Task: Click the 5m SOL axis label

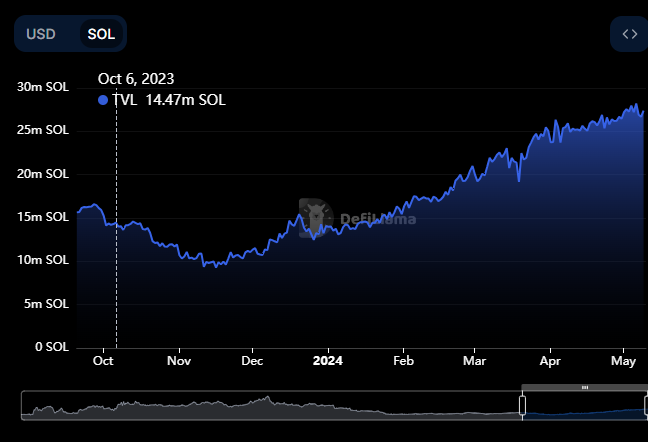Action: point(46,304)
